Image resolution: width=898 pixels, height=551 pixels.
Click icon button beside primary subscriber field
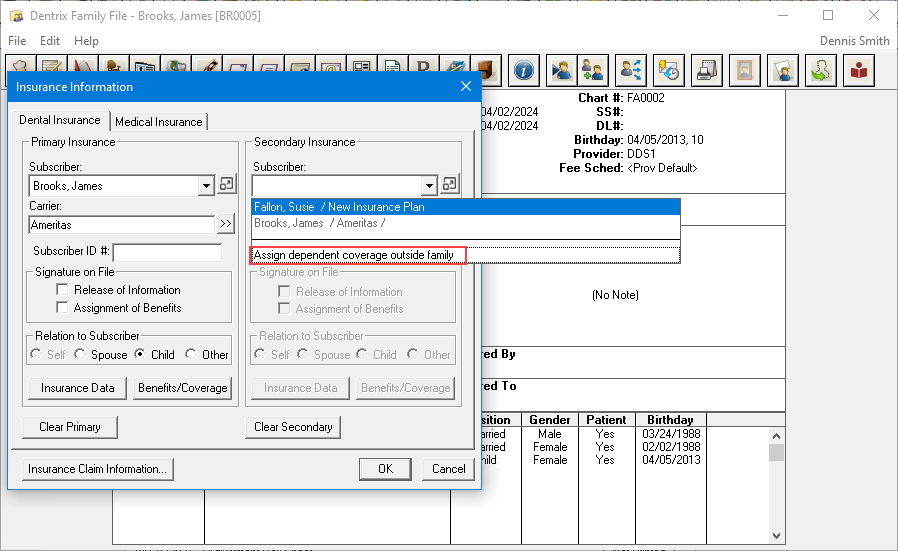226,185
